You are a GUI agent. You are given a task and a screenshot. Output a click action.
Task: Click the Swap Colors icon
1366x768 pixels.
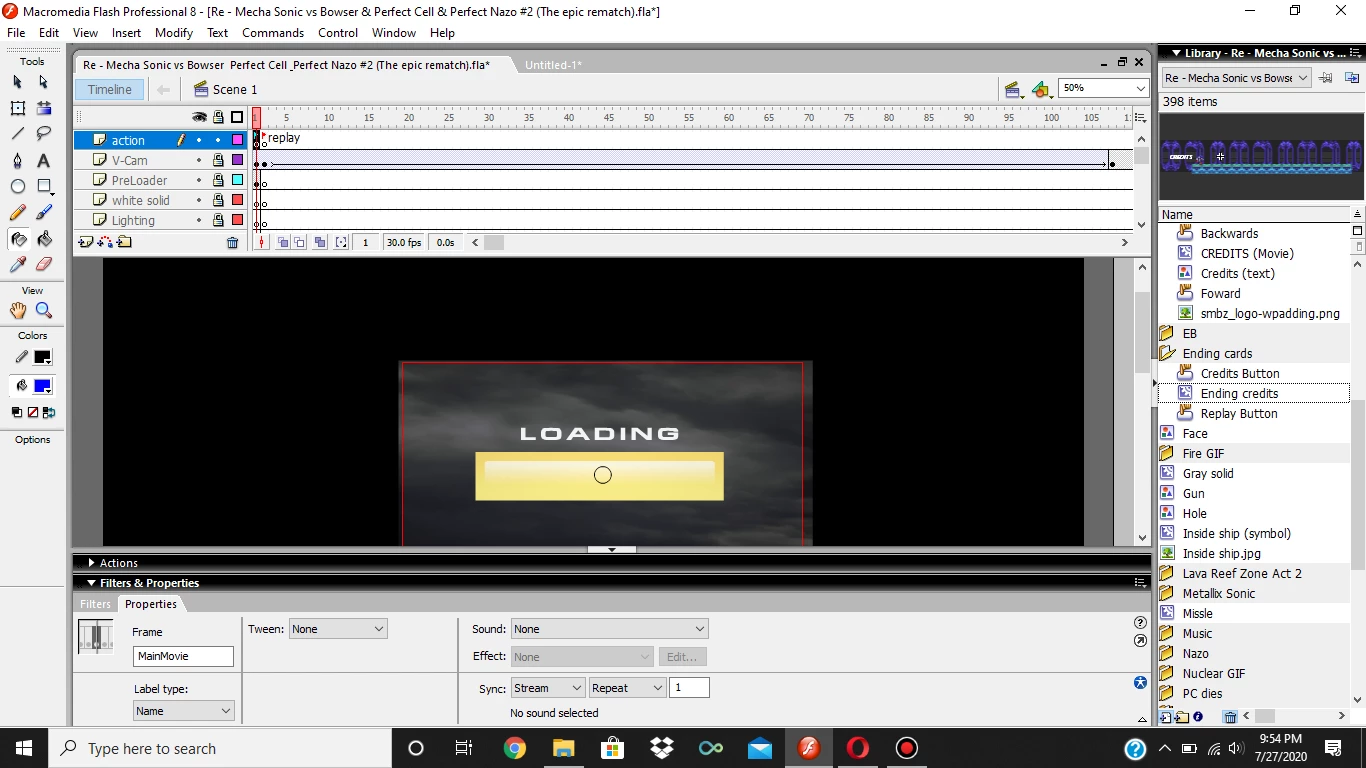49,412
